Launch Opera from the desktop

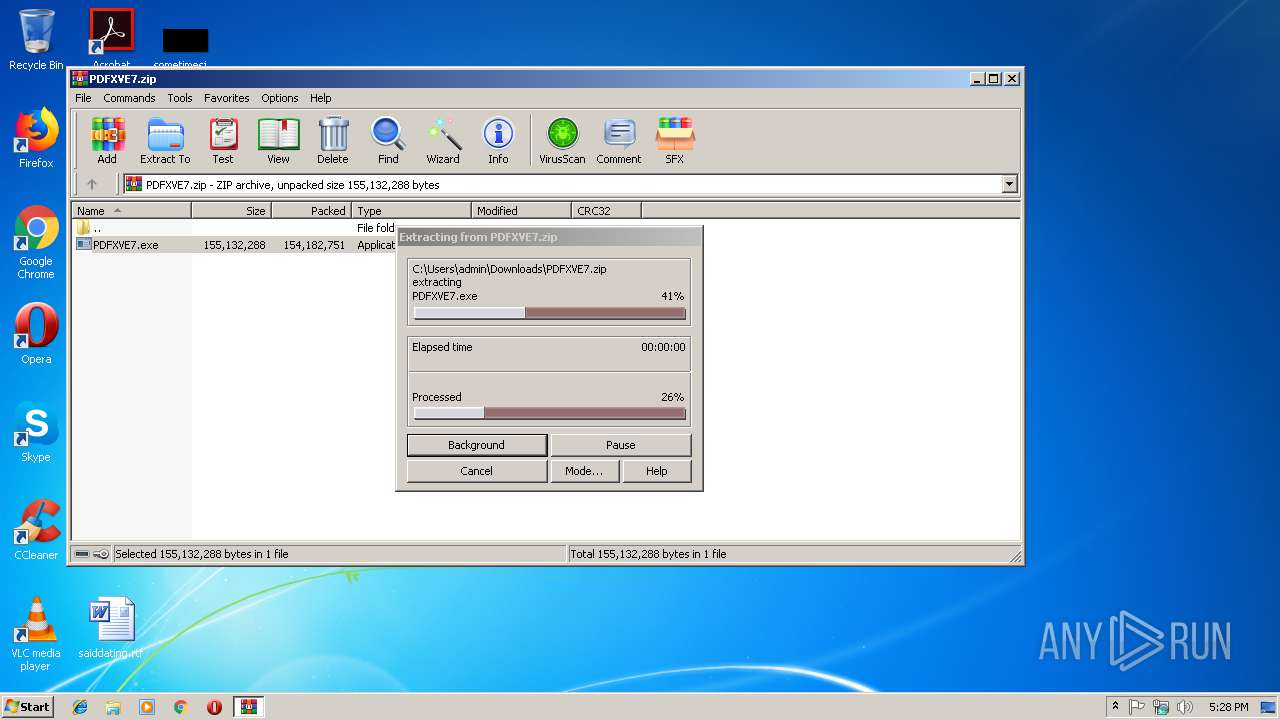pyautogui.click(x=36, y=334)
